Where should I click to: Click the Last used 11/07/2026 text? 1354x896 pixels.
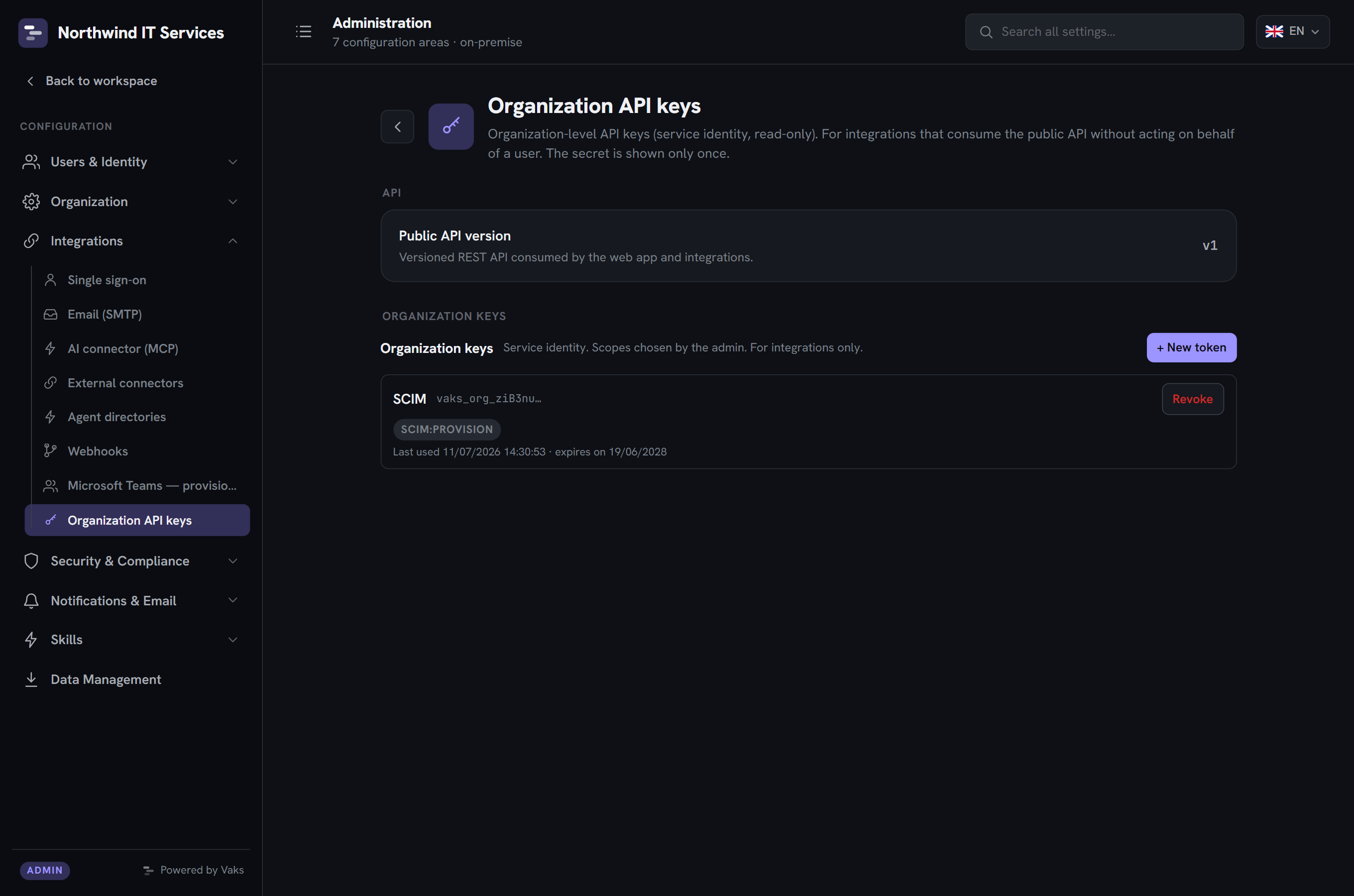pos(469,452)
